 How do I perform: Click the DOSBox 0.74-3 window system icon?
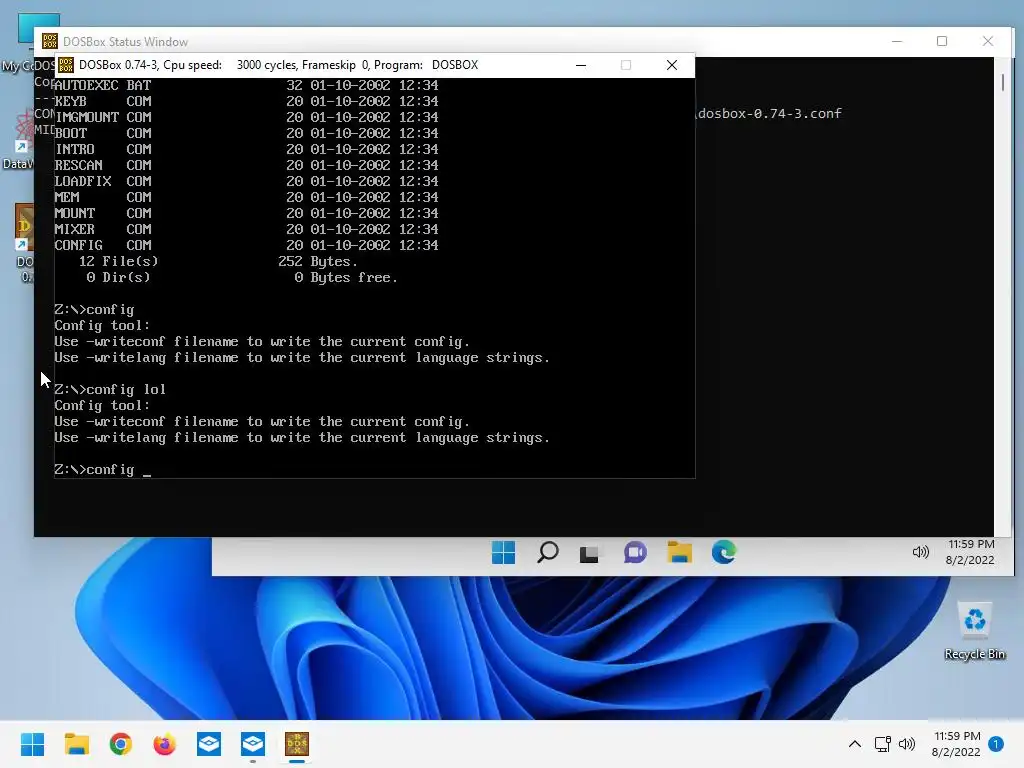pyautogui.click(x=66, y=65)
